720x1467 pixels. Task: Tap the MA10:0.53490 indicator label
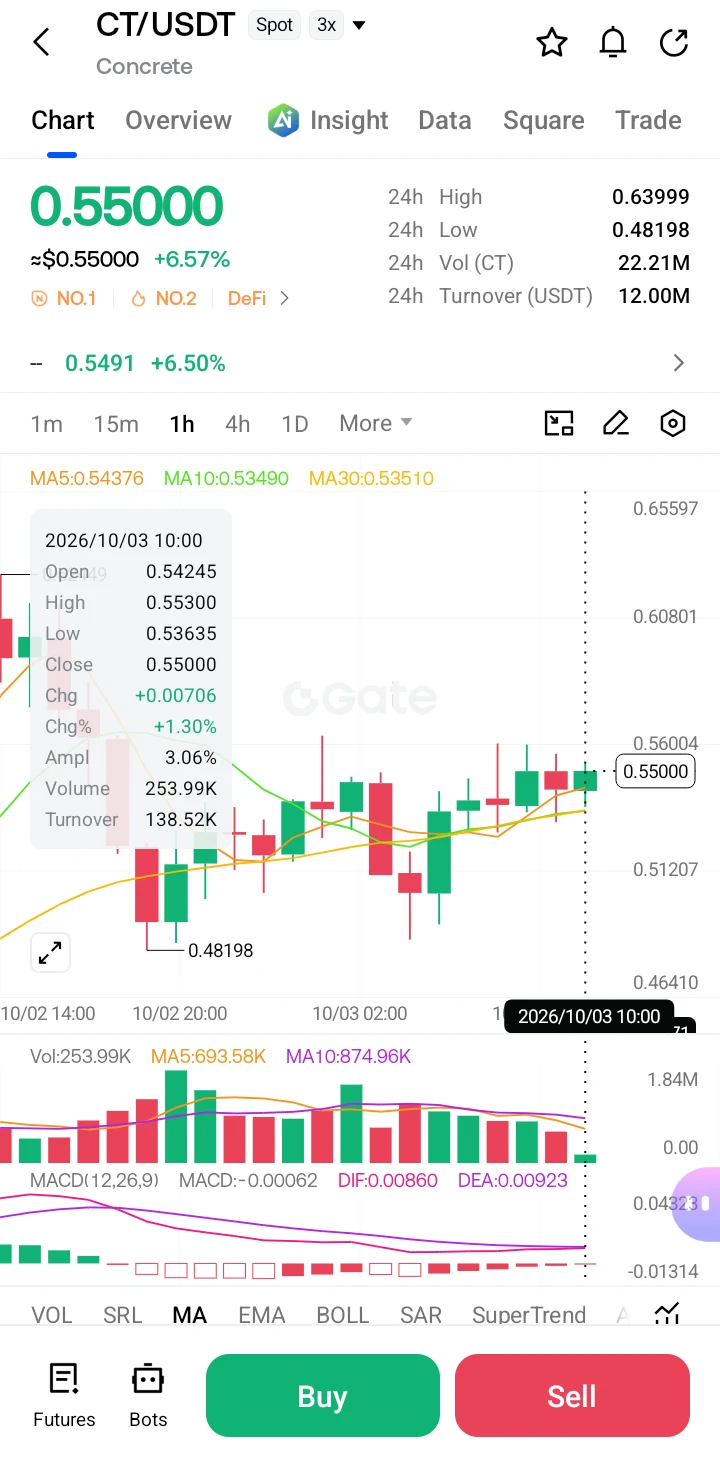[226, 478]
